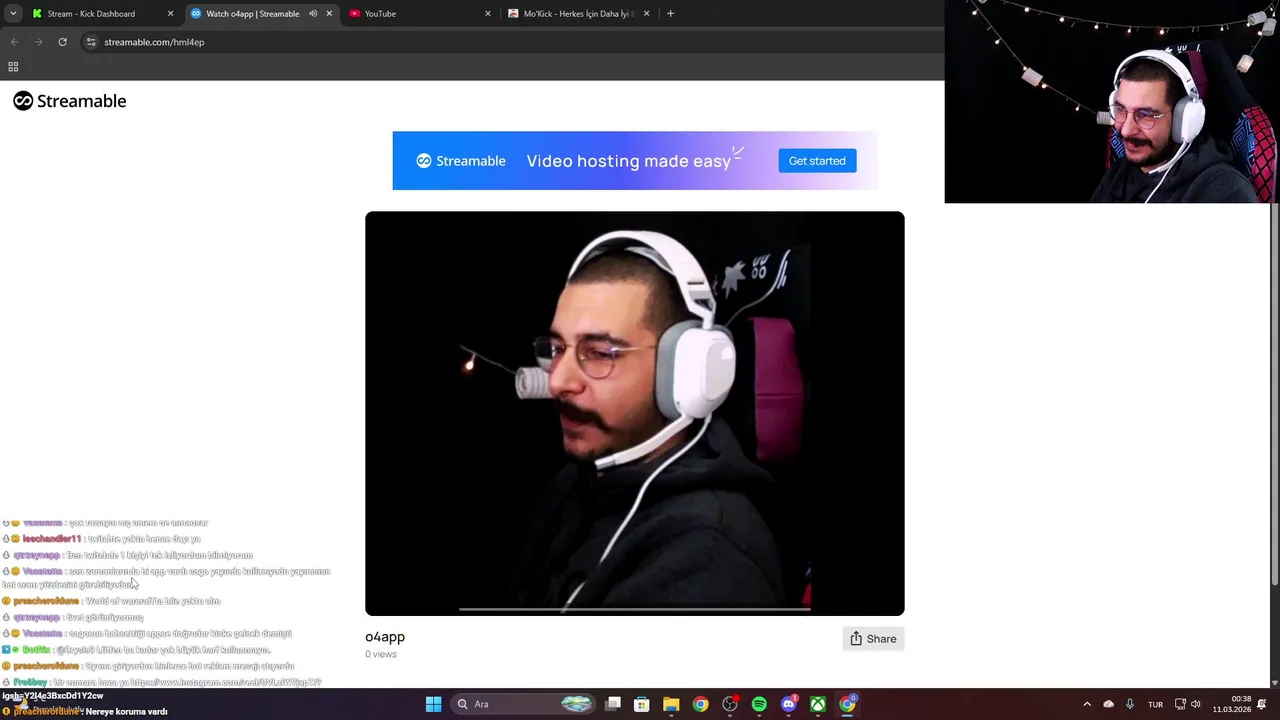Select the o4app video title
The width and height of the screenshot is (1280, 720).
click(x=385, y=637)
